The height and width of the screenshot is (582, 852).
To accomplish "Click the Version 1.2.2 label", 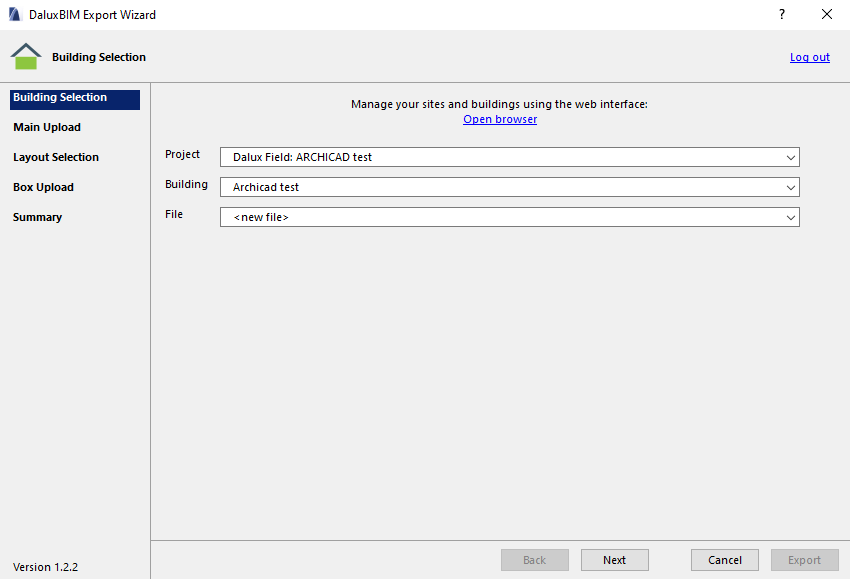I will [x=45, y=567].
